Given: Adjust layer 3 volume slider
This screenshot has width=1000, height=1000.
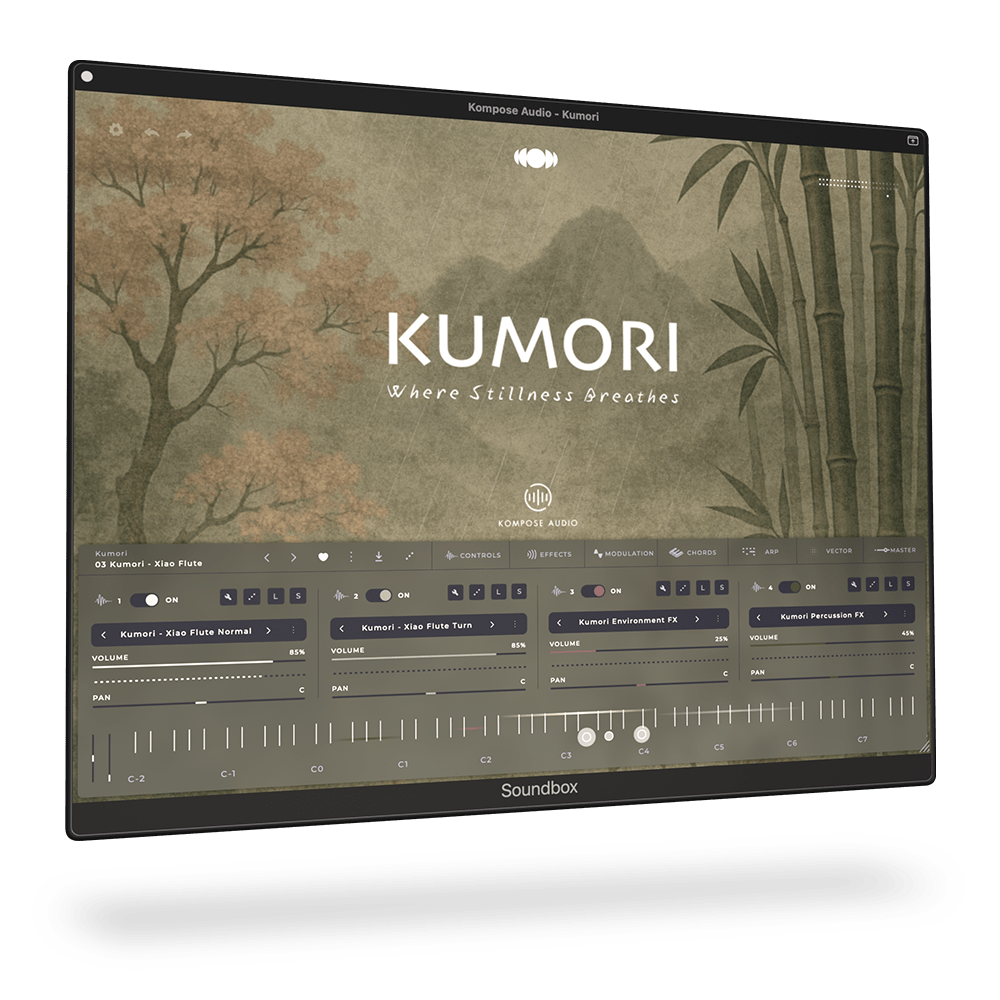Looking at the screenshot, I should tap(638, 649).
